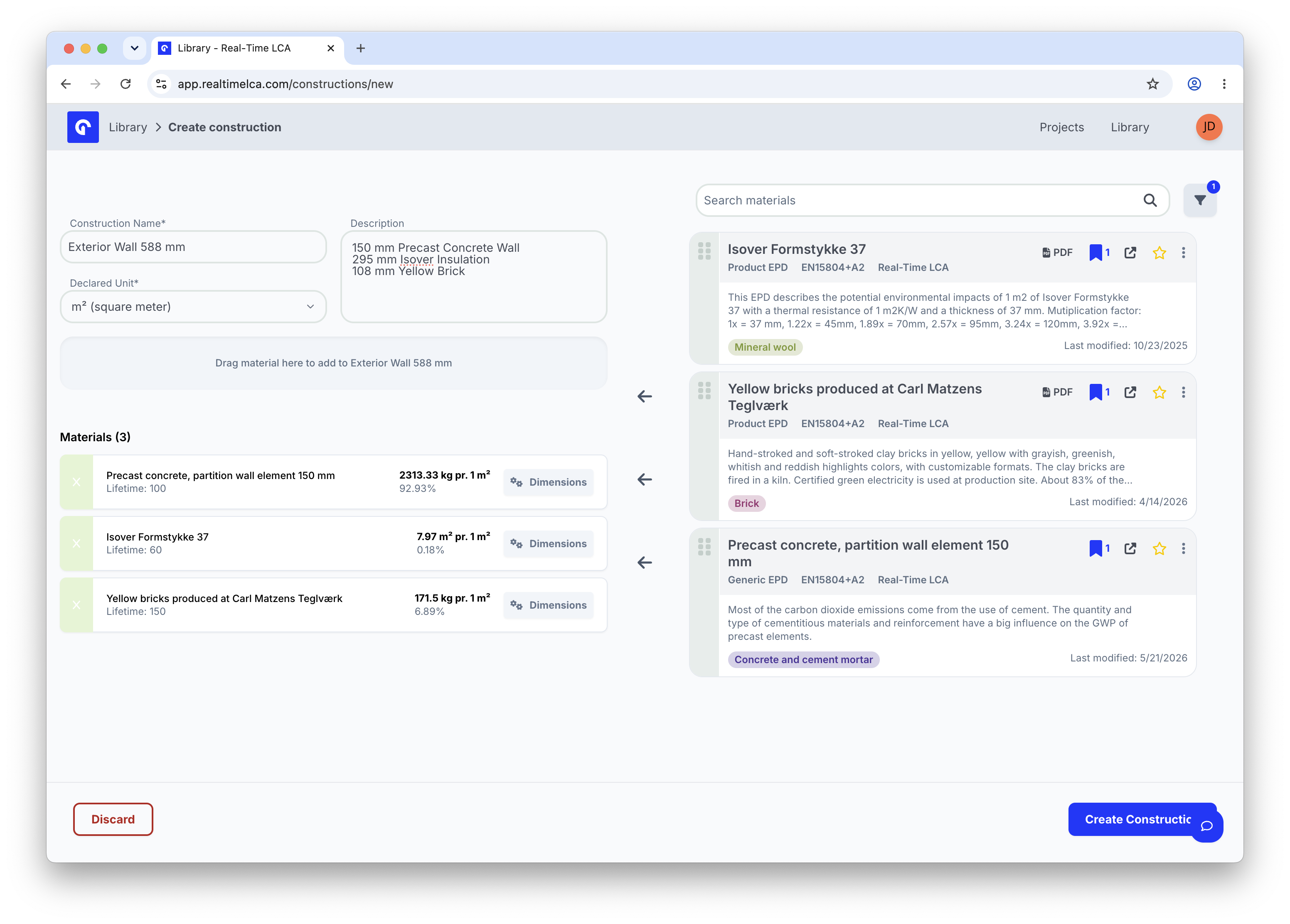Viewport: 1290px width, 924px height.
Task: Remove Precast concrete material with X
Action: (76, 482)
